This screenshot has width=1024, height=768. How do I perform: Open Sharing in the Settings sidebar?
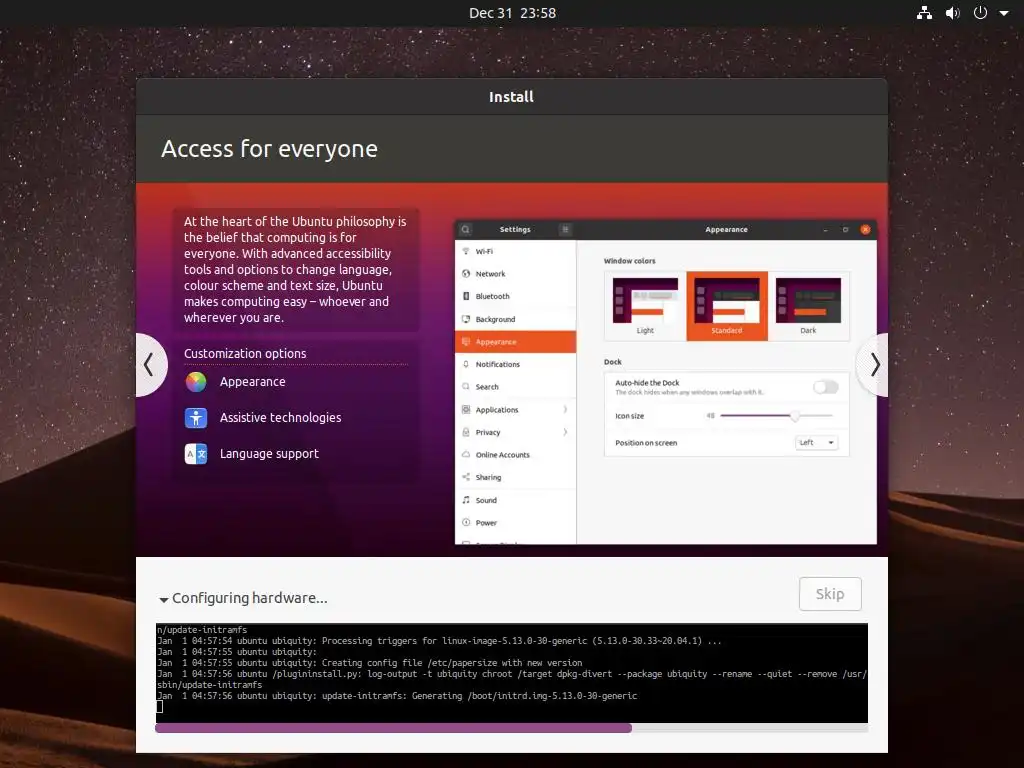pyautogui.click(x=515, y=477)
